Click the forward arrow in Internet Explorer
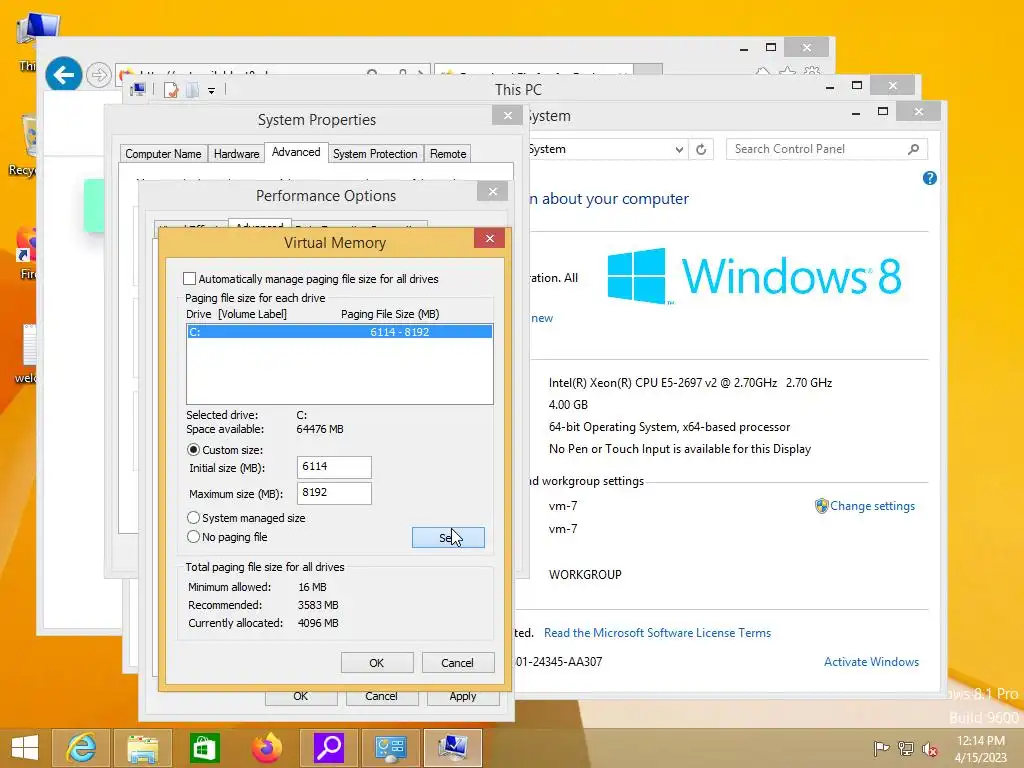The width and height of the screenshot is (1024, 768). pos(99,75)
